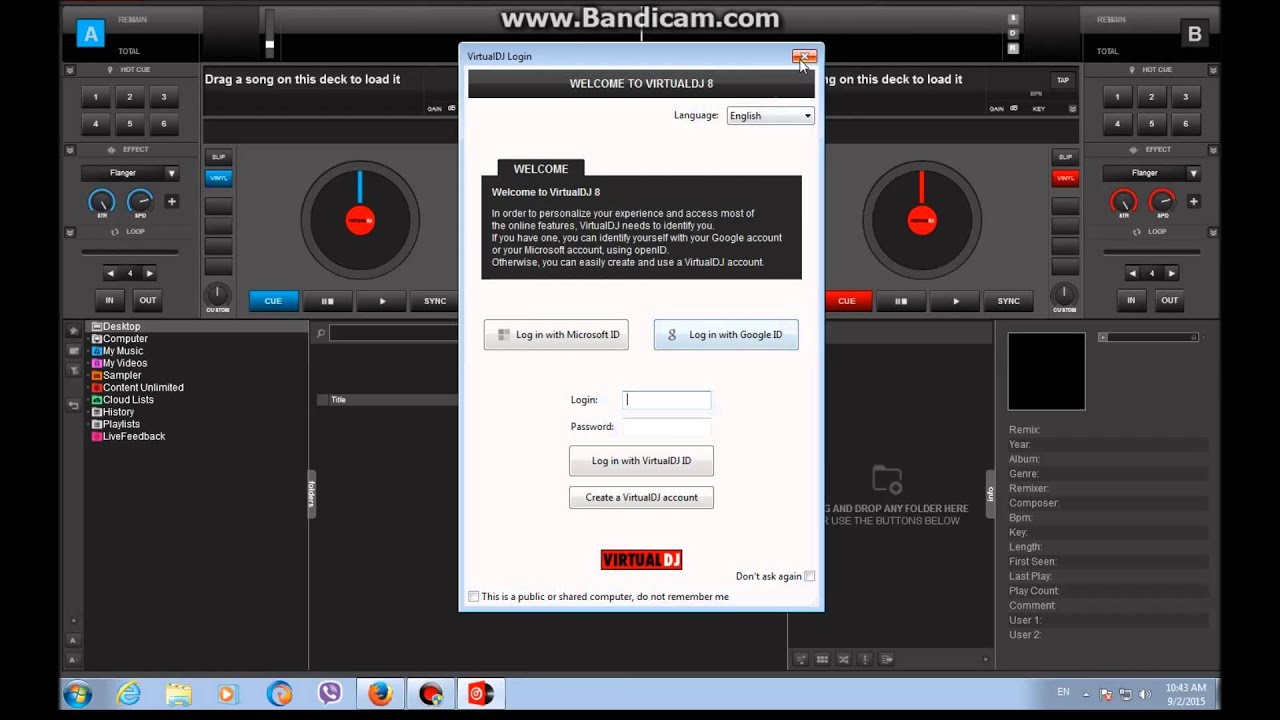Click the browser search field
Screen dimensions: 1280x720
393,333
